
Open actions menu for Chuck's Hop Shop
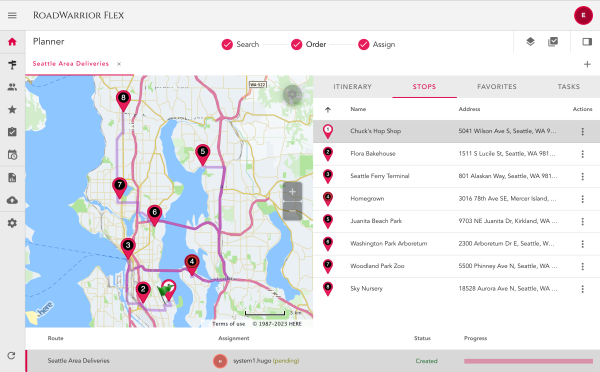pyautogui.click(x=582, y=131)
